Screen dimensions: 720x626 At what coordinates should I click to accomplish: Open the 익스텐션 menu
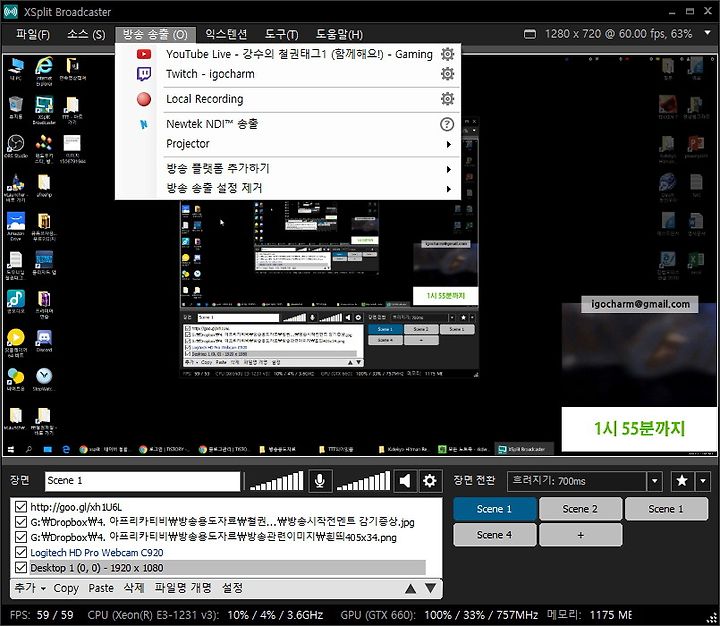226,34
